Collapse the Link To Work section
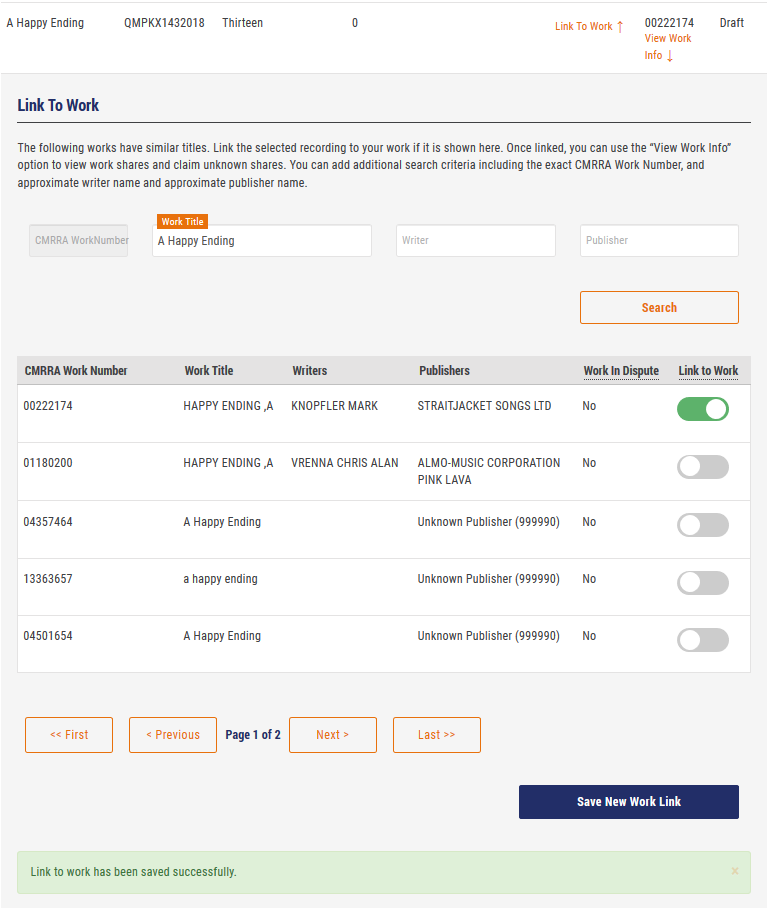Image resolution: width=768 pixels, height=908 pixels. click(x=589, y=26)
